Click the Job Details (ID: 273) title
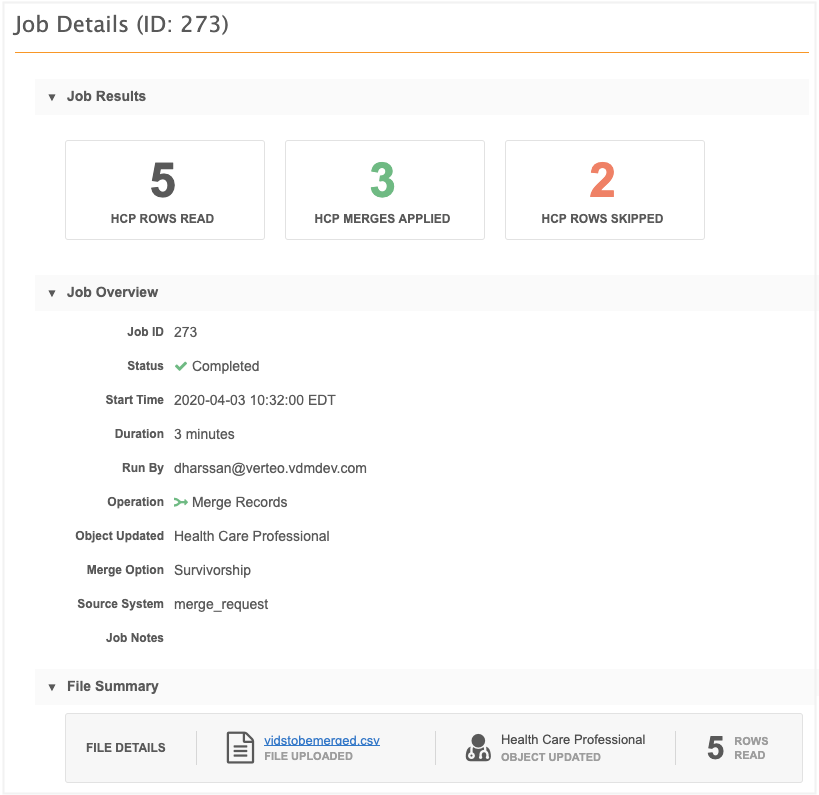The image size is (819, 795). tap(121, 24)
